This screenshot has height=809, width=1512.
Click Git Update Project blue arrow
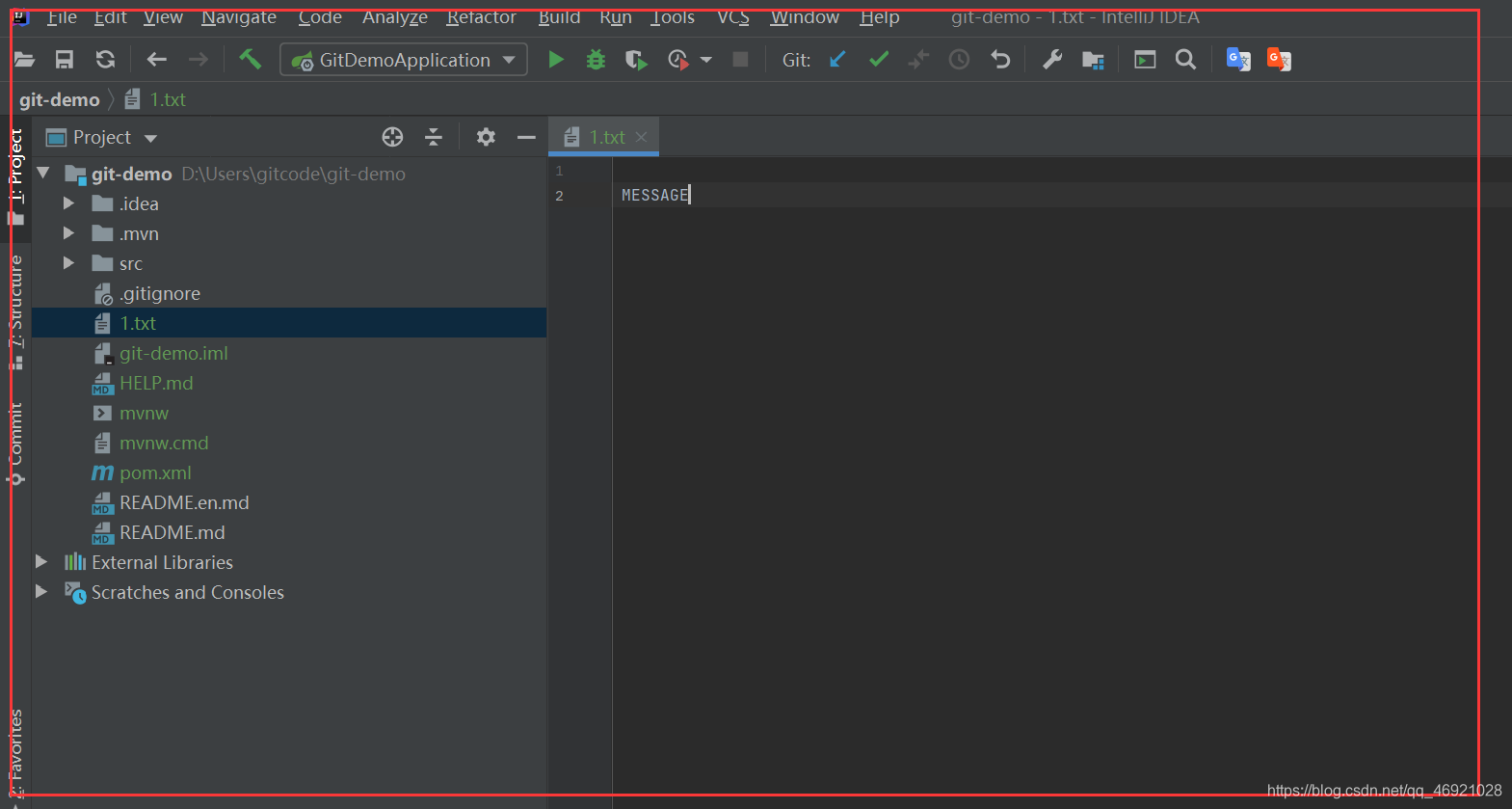[x=837, y=60]
